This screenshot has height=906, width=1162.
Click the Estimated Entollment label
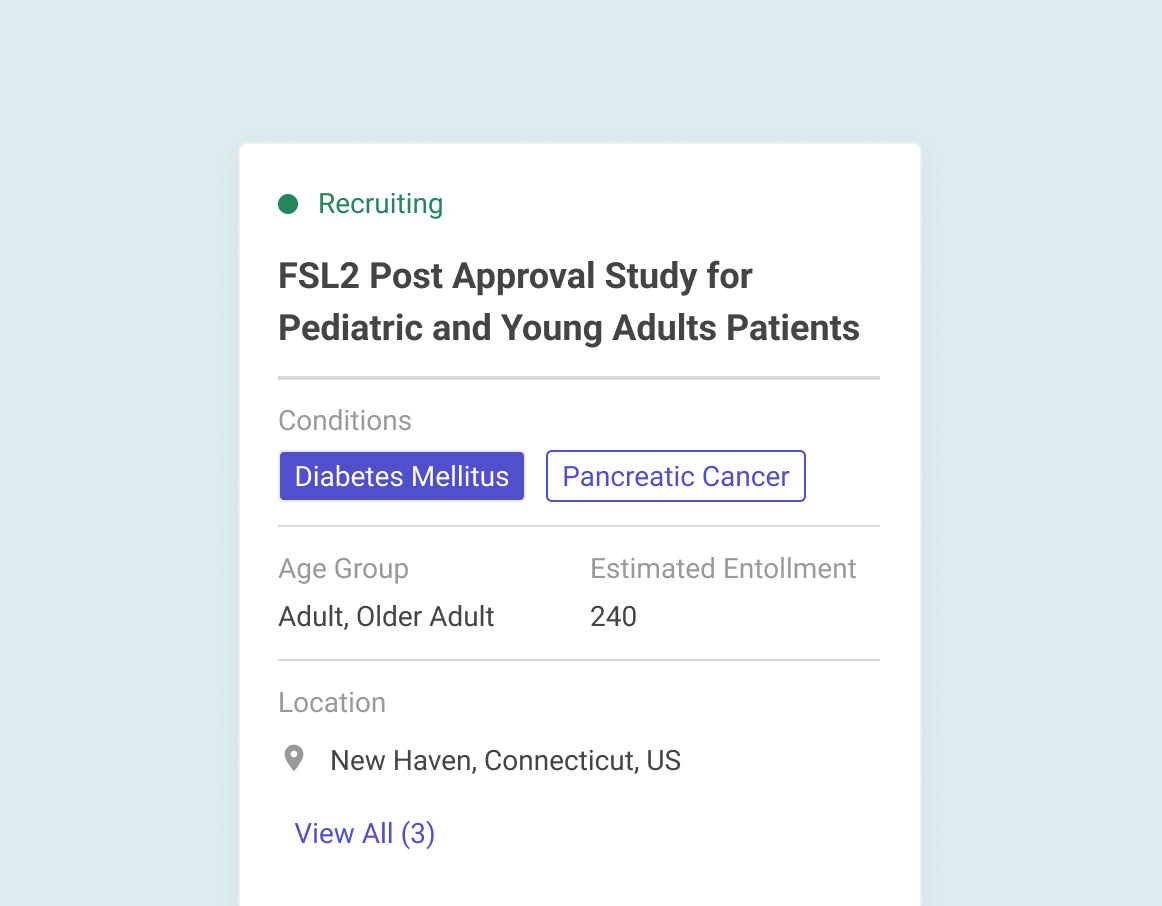(723, 568)
